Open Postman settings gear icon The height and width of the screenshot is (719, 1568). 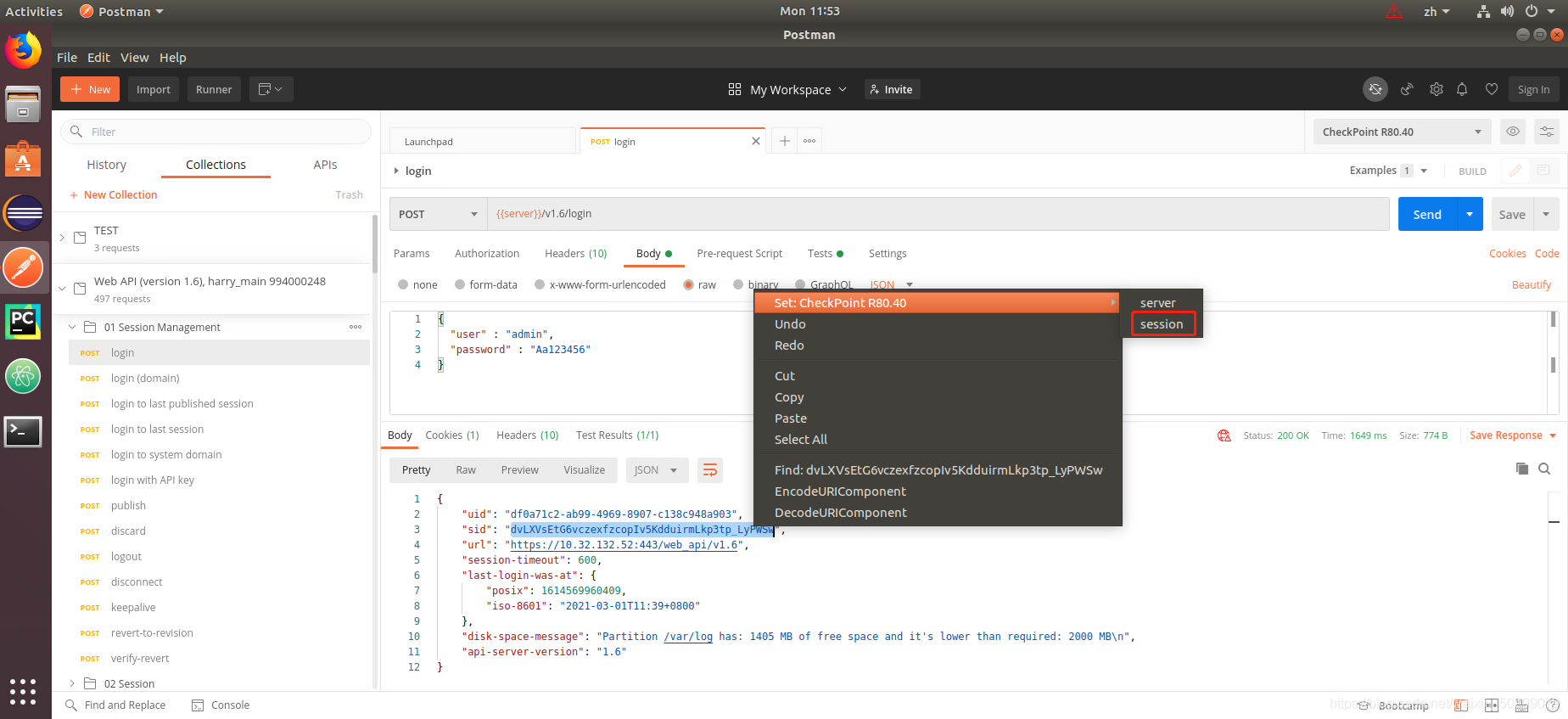coord(1436,89)
